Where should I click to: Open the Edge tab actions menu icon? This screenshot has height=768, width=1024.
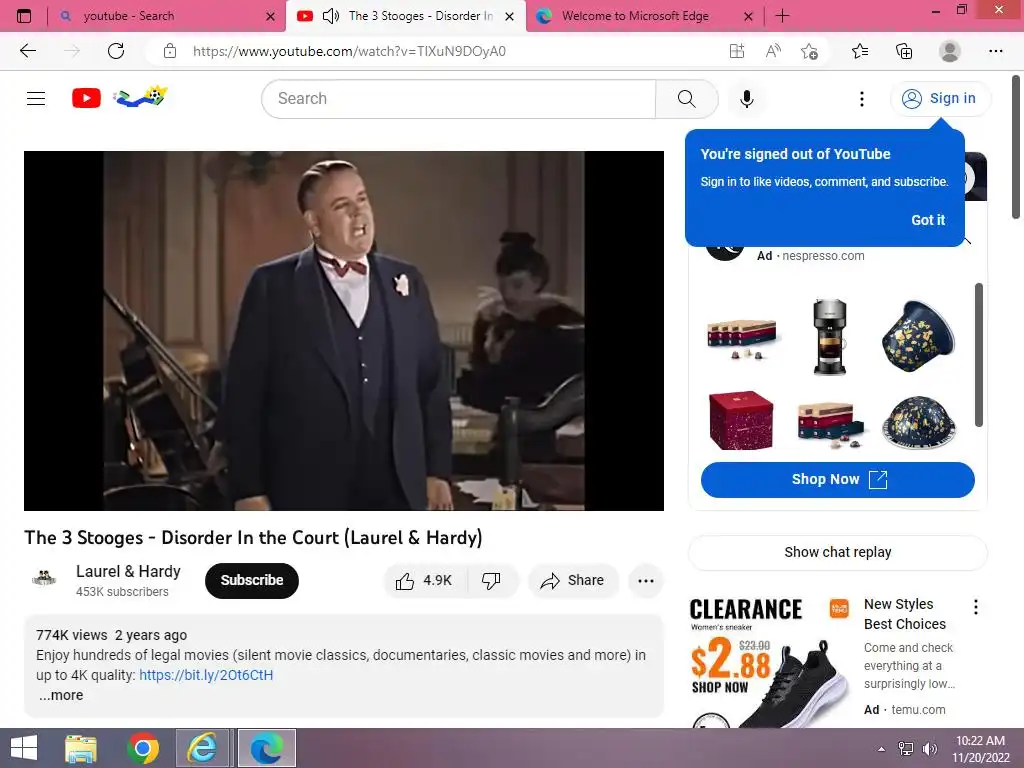[24, 16]
